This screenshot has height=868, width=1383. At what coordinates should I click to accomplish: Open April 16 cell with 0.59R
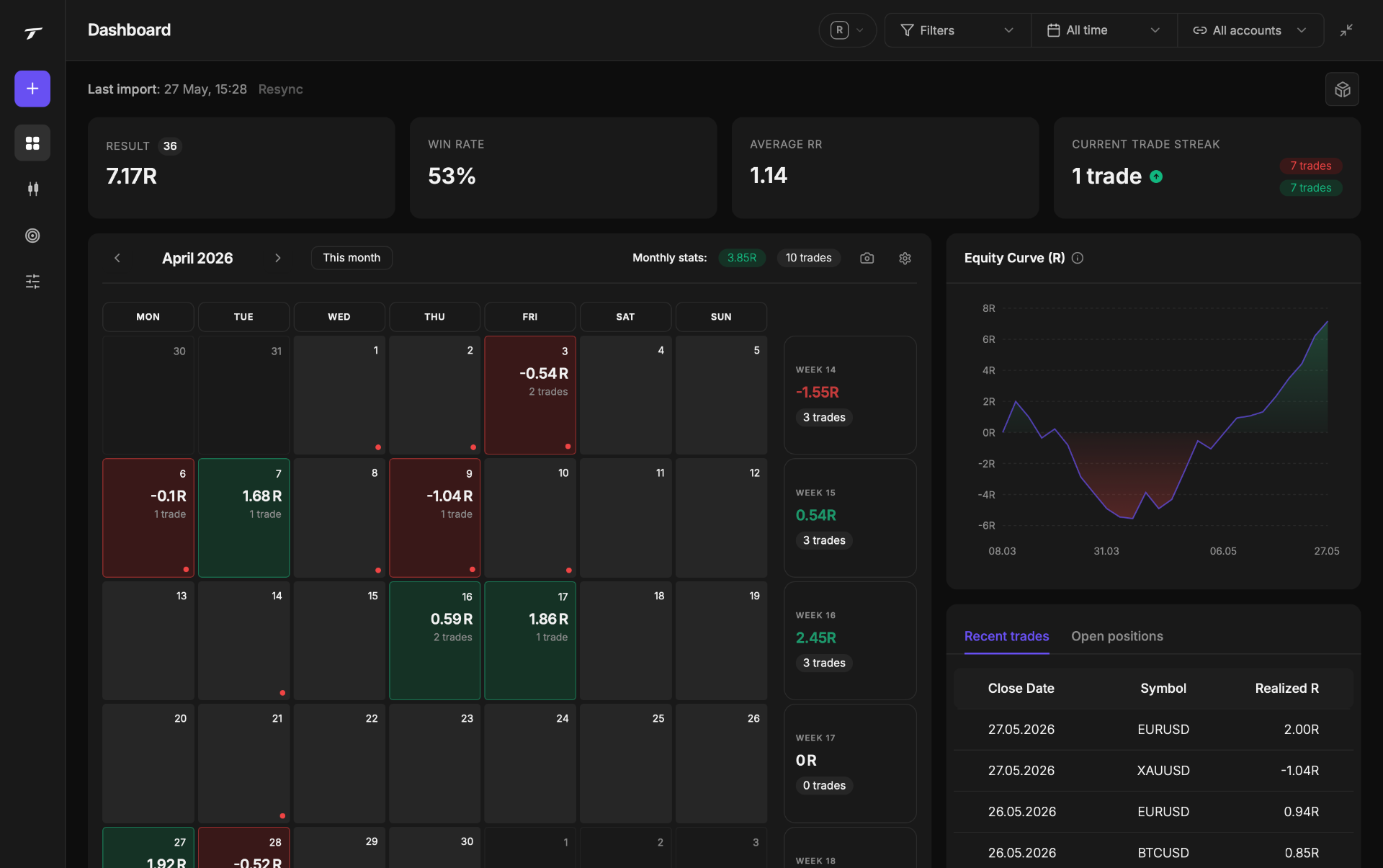[x=434, y=640]
